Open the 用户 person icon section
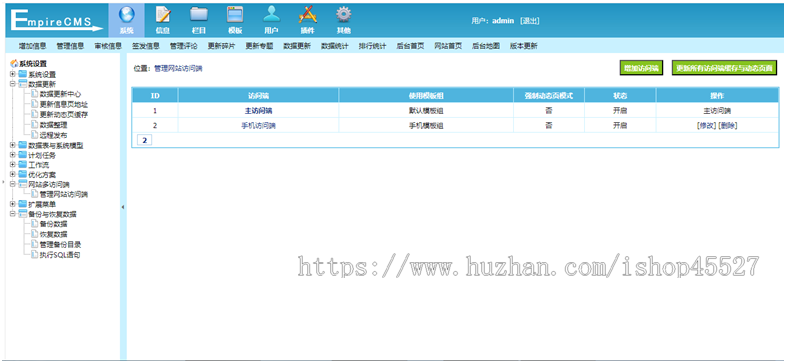The image size is (786, 363). (271, 21)
